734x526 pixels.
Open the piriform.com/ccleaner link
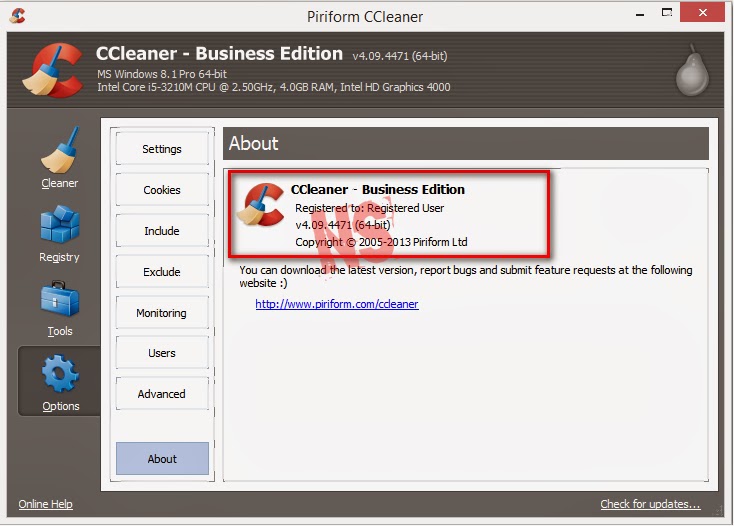[x=337, y=304]
